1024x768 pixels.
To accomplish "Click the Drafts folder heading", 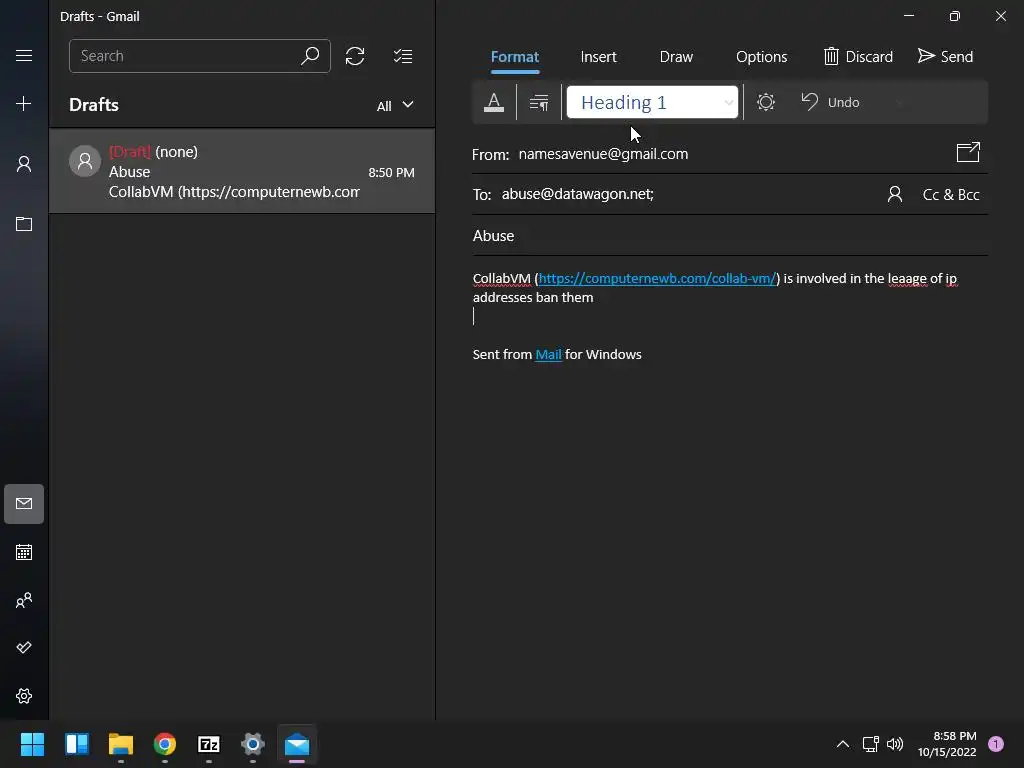I will click(x=94, y=105).
